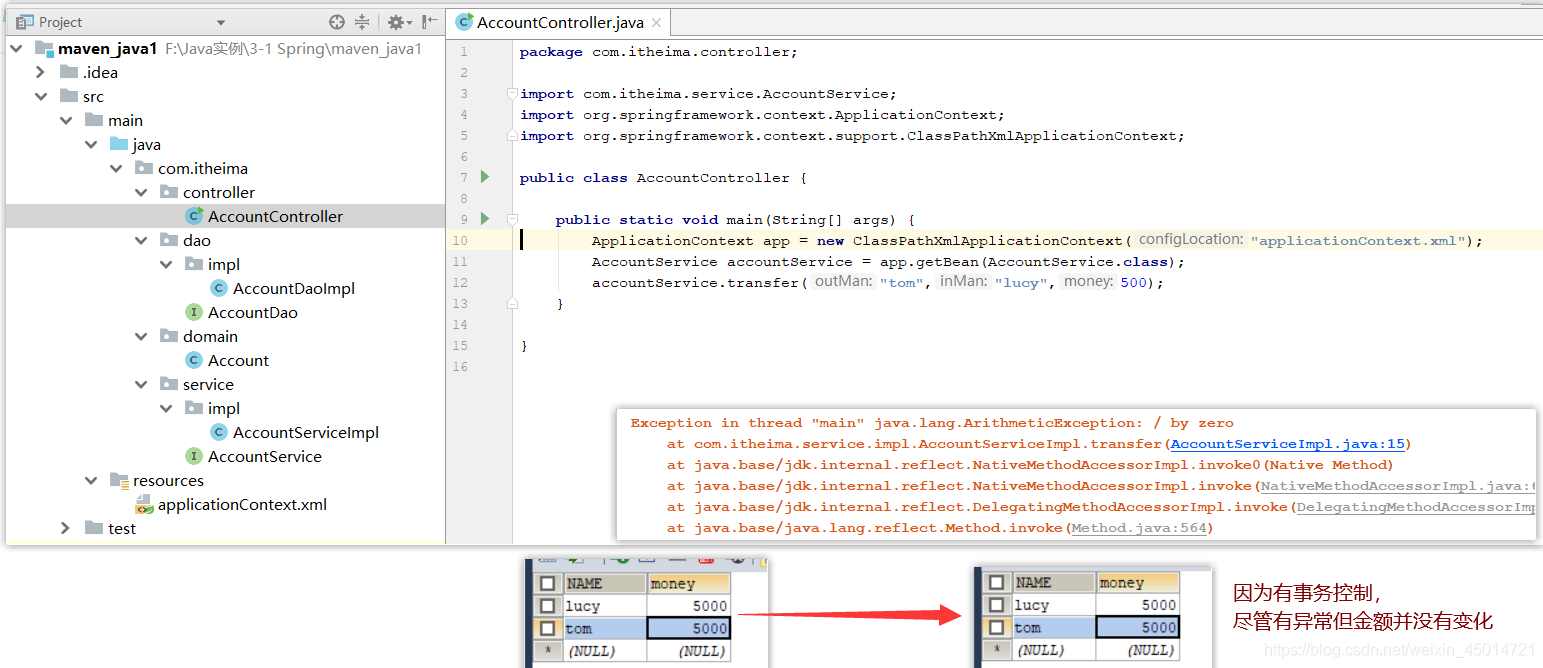Screen dimensions: 1543x668
Task: Click "applicationContext.xml" string in code
Action: pos(1358,241)
